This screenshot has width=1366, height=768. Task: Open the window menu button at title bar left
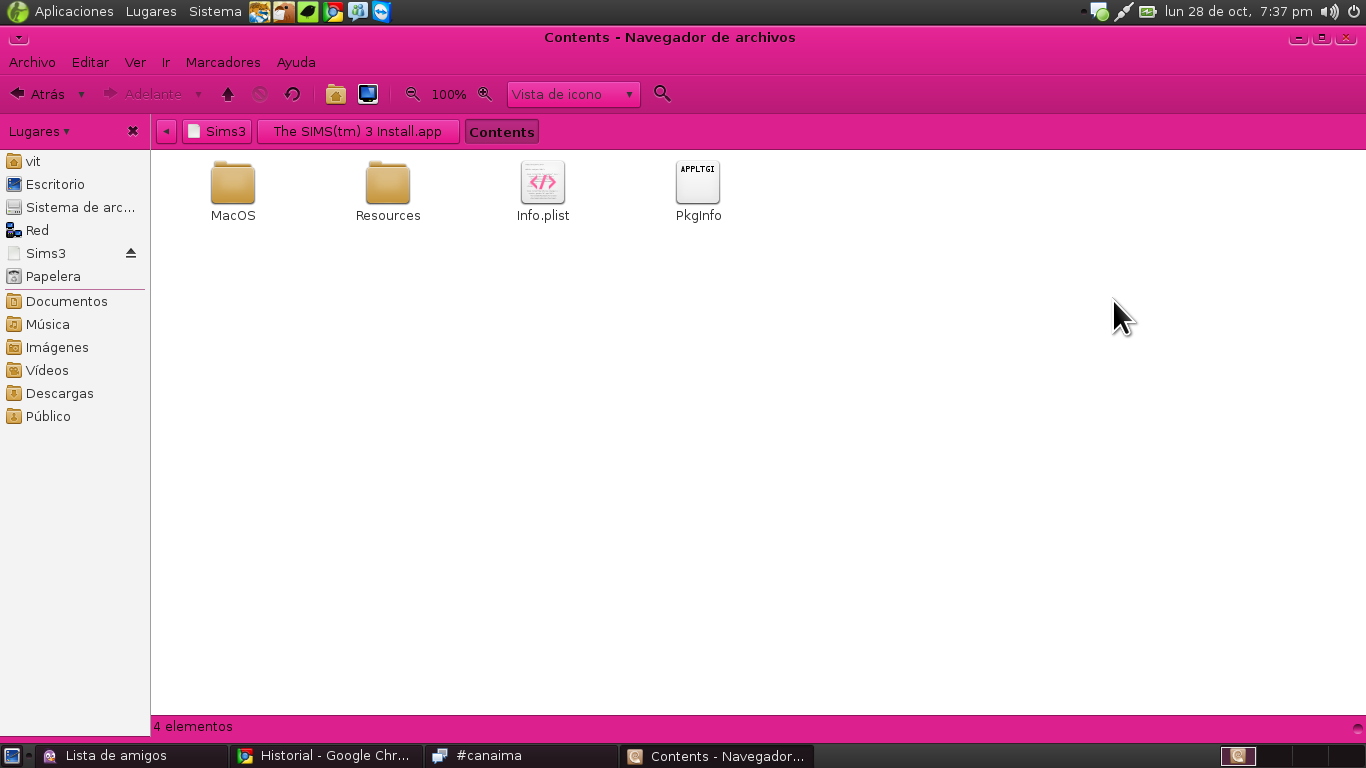pos(19,38)
